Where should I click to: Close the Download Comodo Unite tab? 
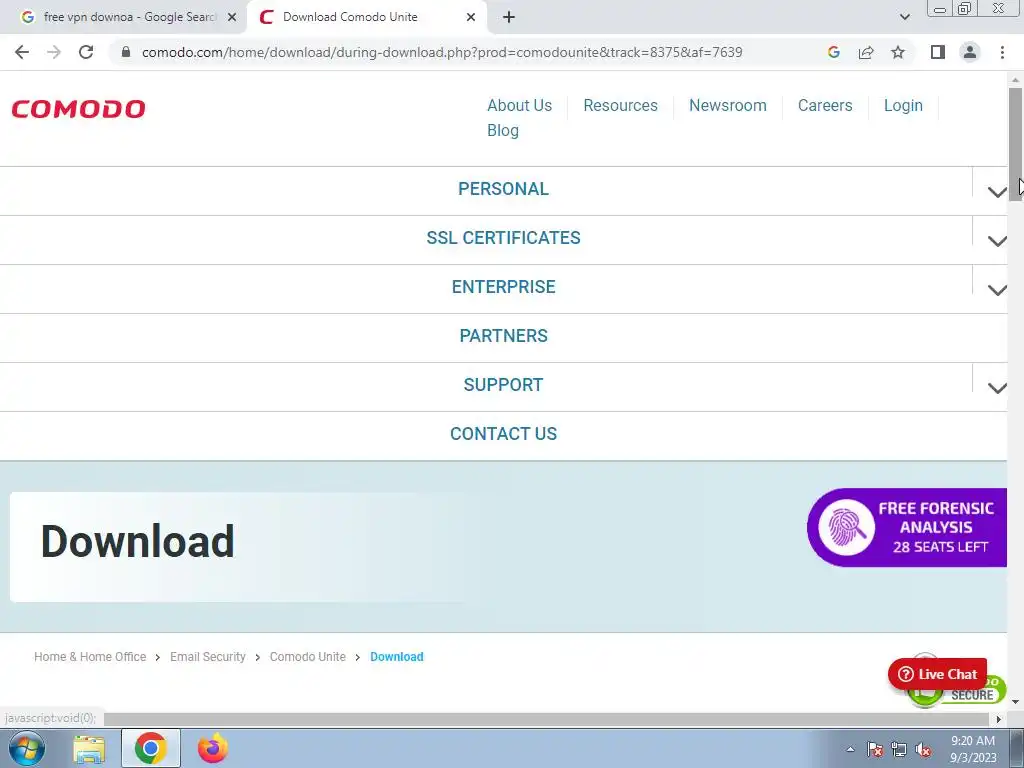tap(471, 17)
